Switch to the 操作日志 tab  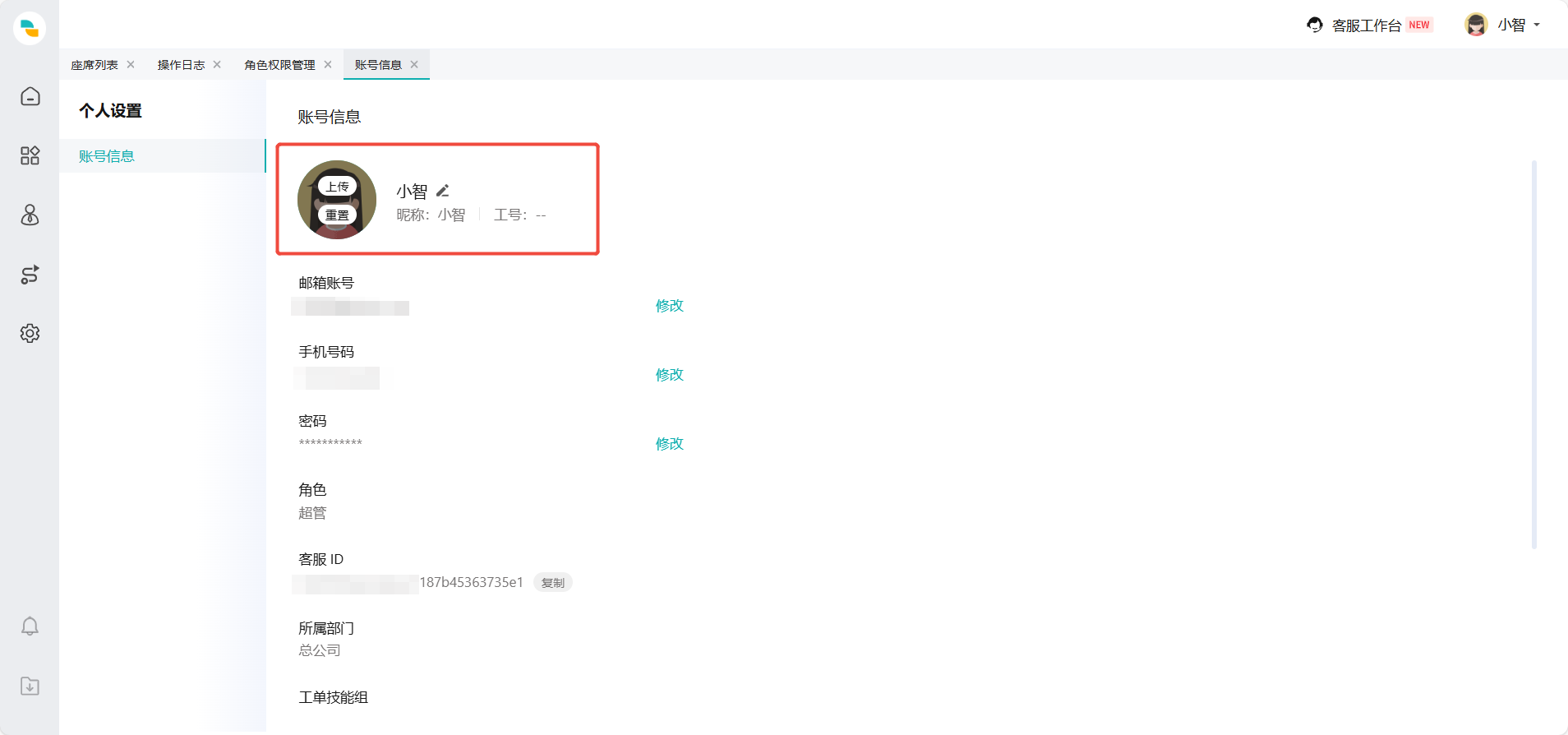pos(181,65)
